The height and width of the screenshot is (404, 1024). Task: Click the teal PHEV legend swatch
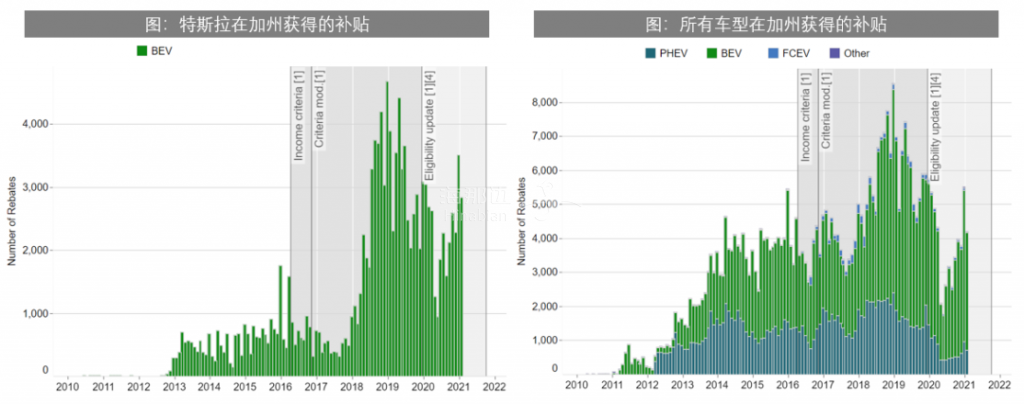(x=649, y=54)
